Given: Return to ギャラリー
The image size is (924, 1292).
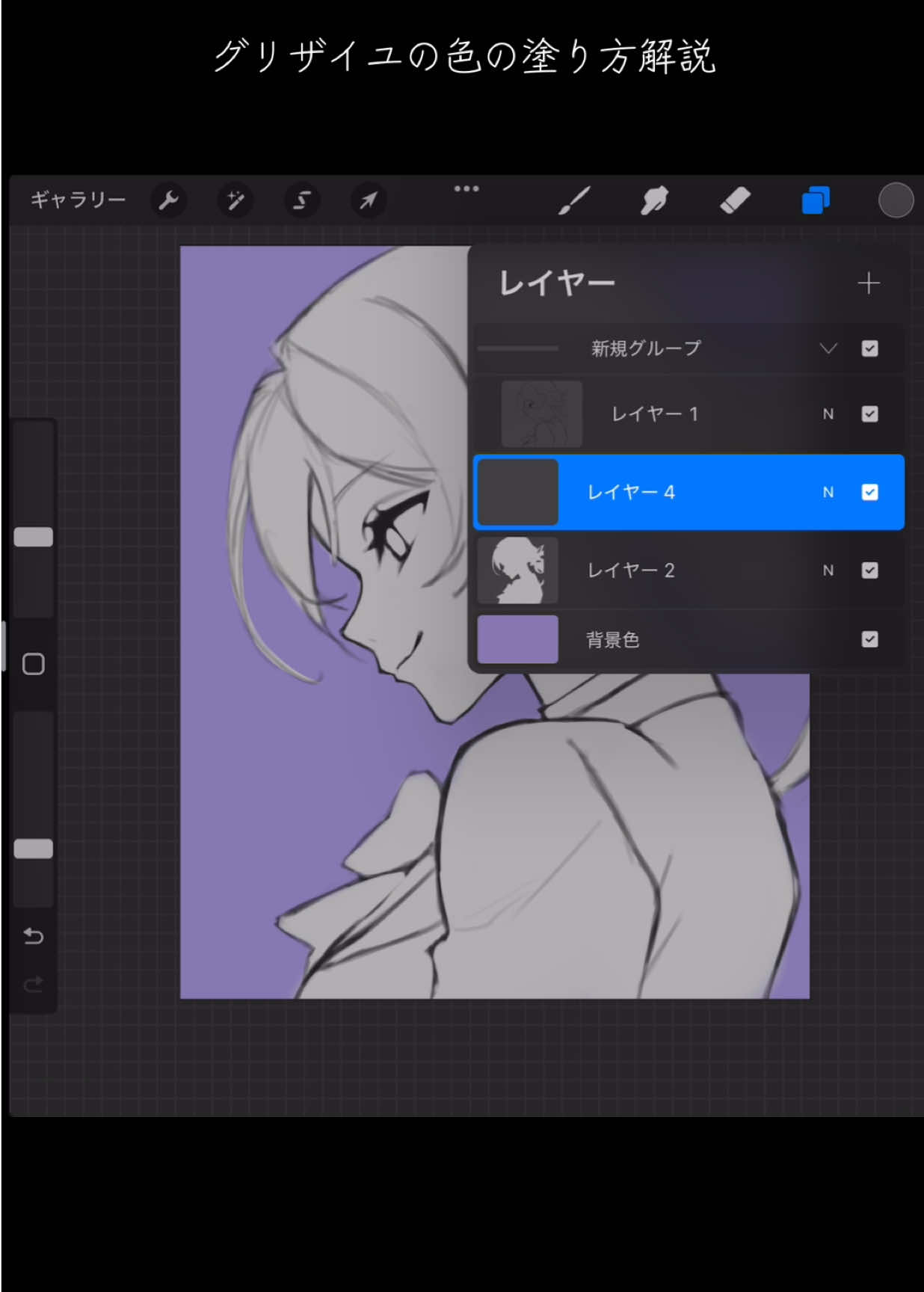Looking at the screenshot, I should pos(78,200).
